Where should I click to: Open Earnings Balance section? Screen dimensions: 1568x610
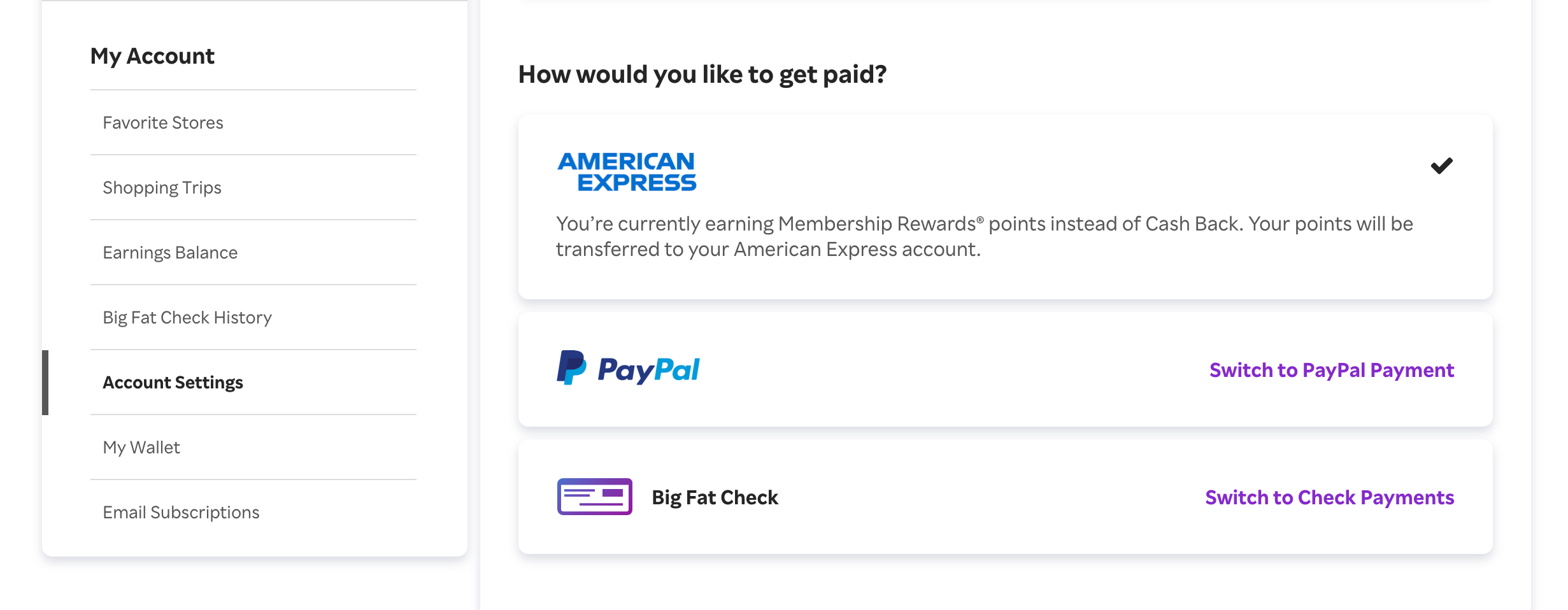pyautogui.click(x=170, y=253)
